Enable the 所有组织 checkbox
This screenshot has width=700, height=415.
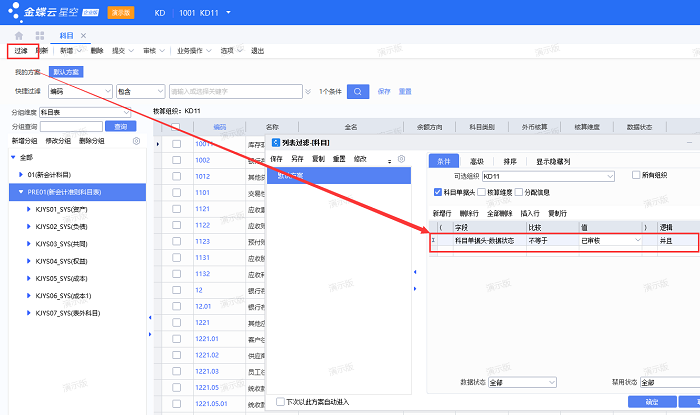click(635, 175)
